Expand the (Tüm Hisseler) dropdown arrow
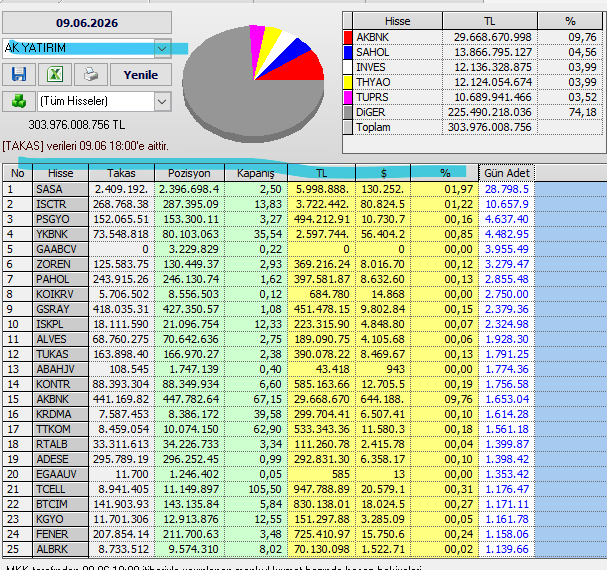607x570 pixels. (162, 102)
